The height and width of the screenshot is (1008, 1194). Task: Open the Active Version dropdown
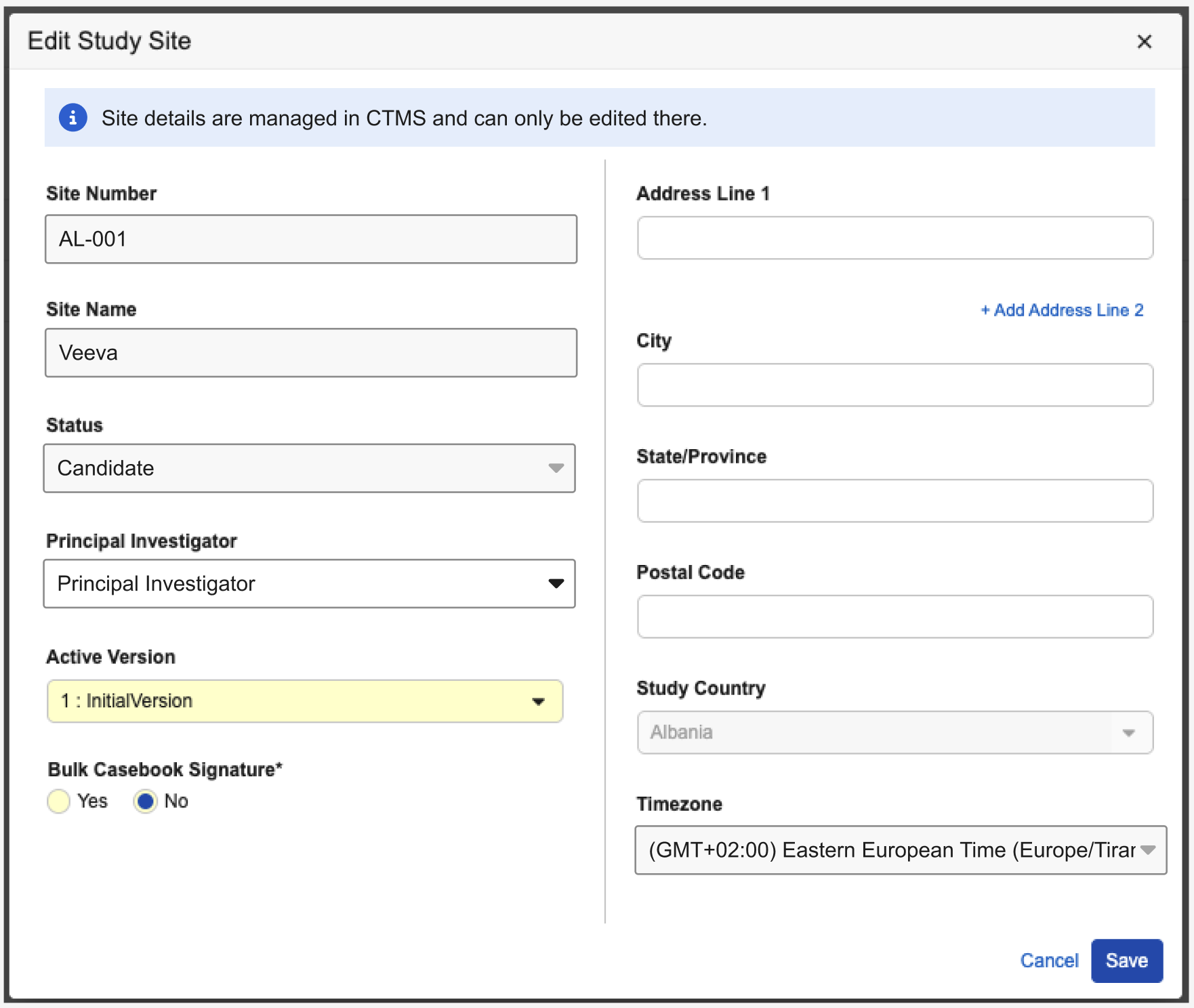click(x=305, y=701)
